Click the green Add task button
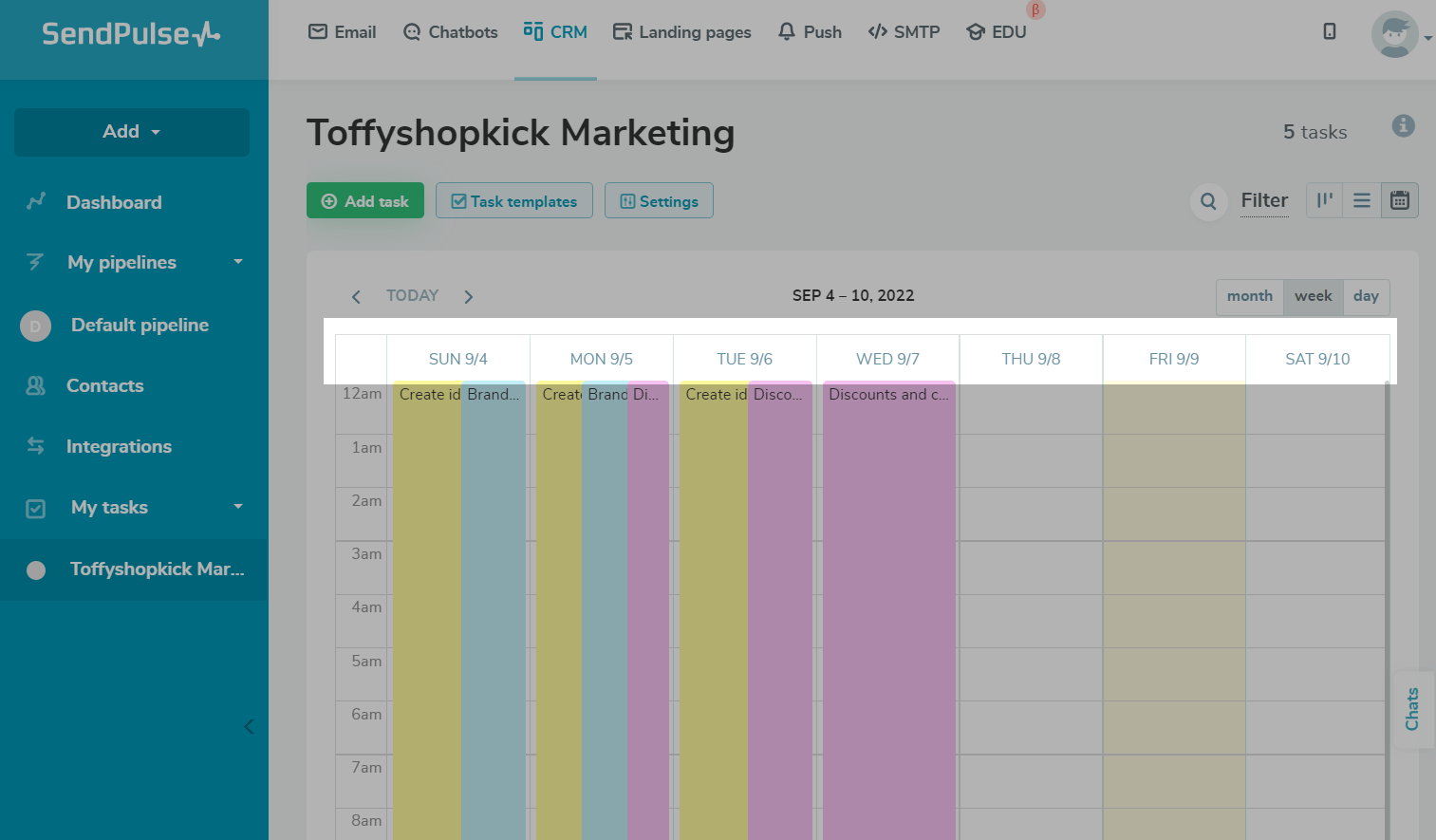Screen dimensions: 1436x840 (x=365, y=201)
